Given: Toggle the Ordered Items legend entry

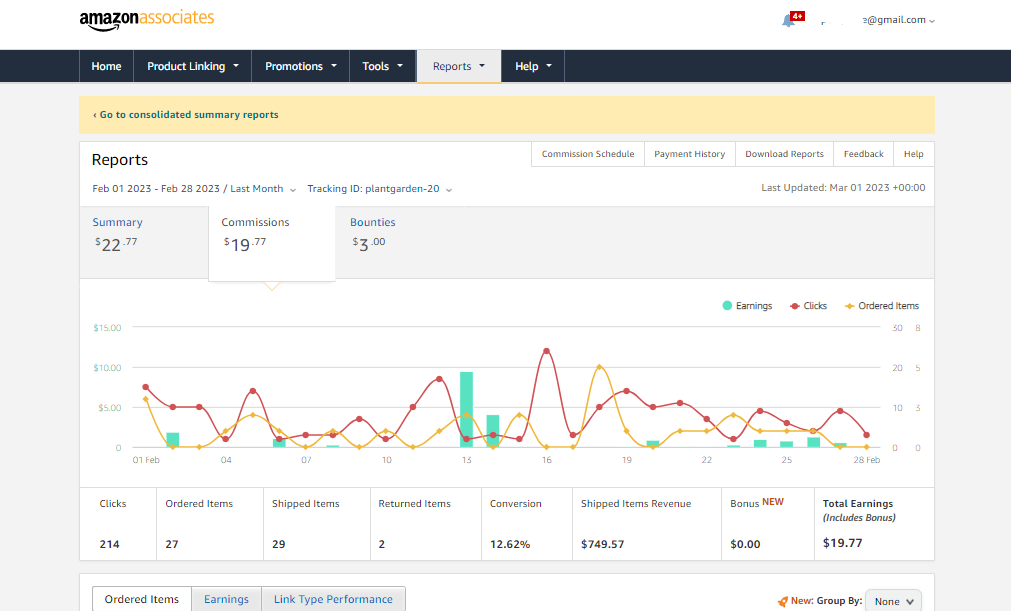Looking at the screenshot, I should point(882,306).
